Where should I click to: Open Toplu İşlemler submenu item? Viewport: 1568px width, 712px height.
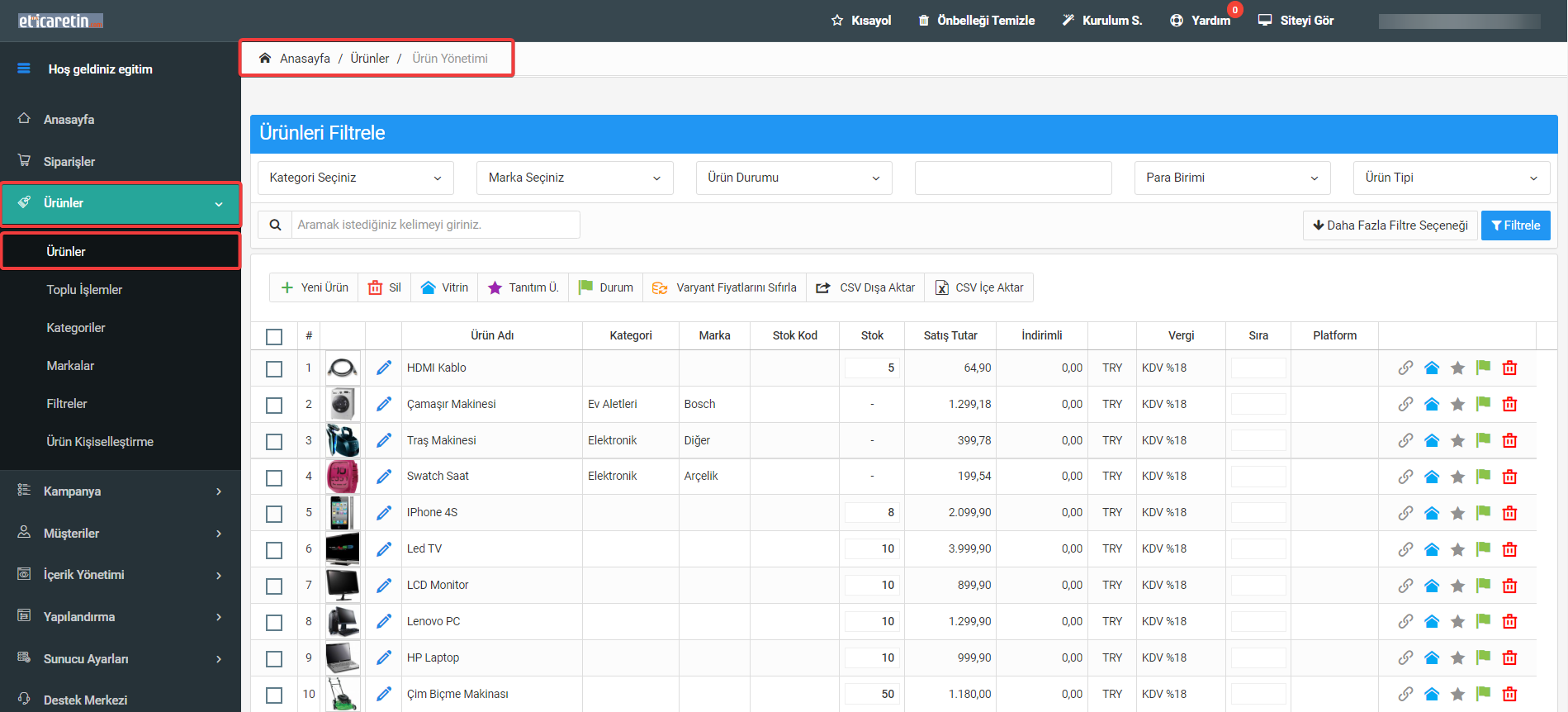(x=84, y=289)
